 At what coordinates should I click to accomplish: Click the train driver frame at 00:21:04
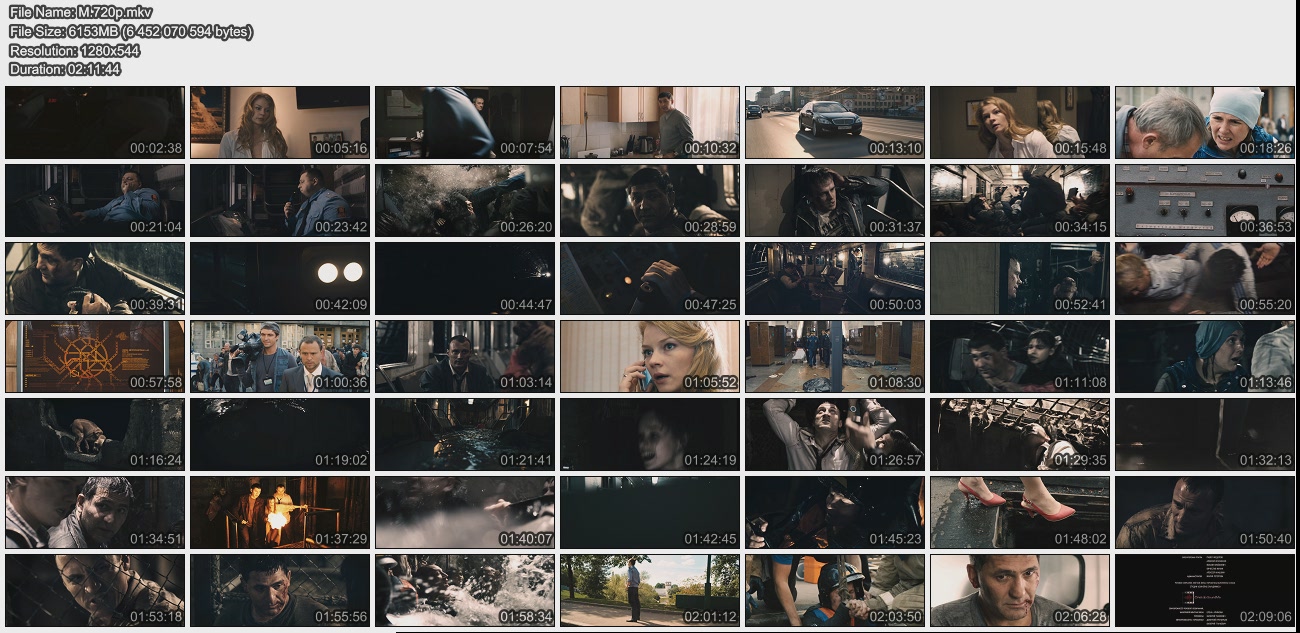(x=95, y=200)
